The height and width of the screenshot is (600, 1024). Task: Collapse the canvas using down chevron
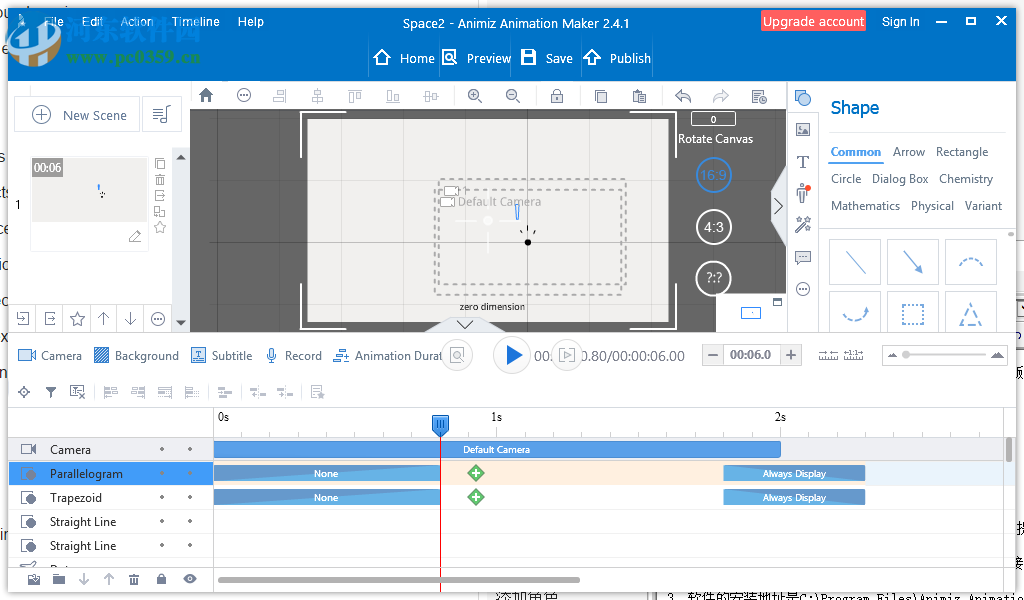tap(464, 324)
